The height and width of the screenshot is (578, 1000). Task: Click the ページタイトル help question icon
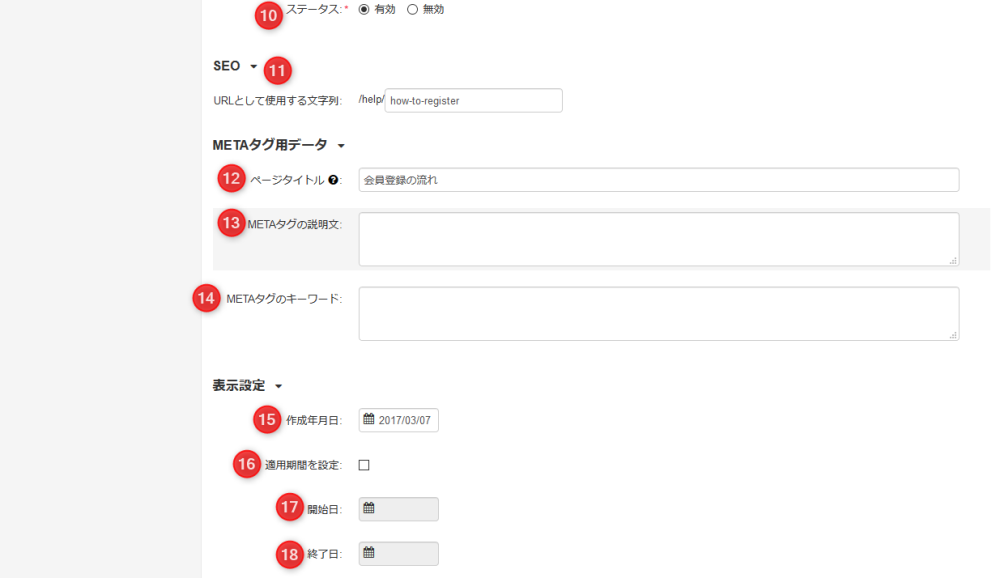[x=333, y=180]
